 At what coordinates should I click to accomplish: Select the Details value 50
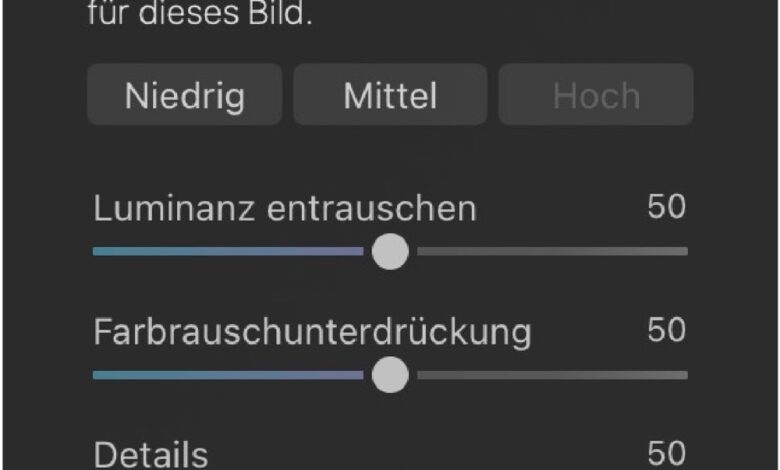(x=667, y=454)
